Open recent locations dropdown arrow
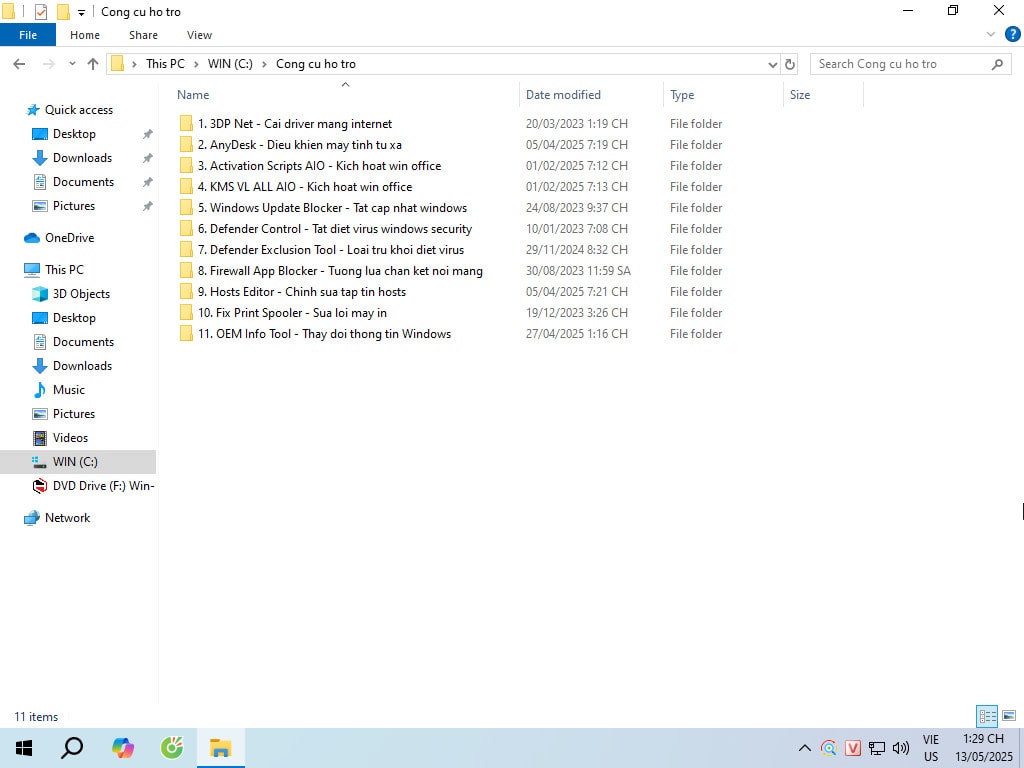 pyautogui.click(x=72, y=64)
